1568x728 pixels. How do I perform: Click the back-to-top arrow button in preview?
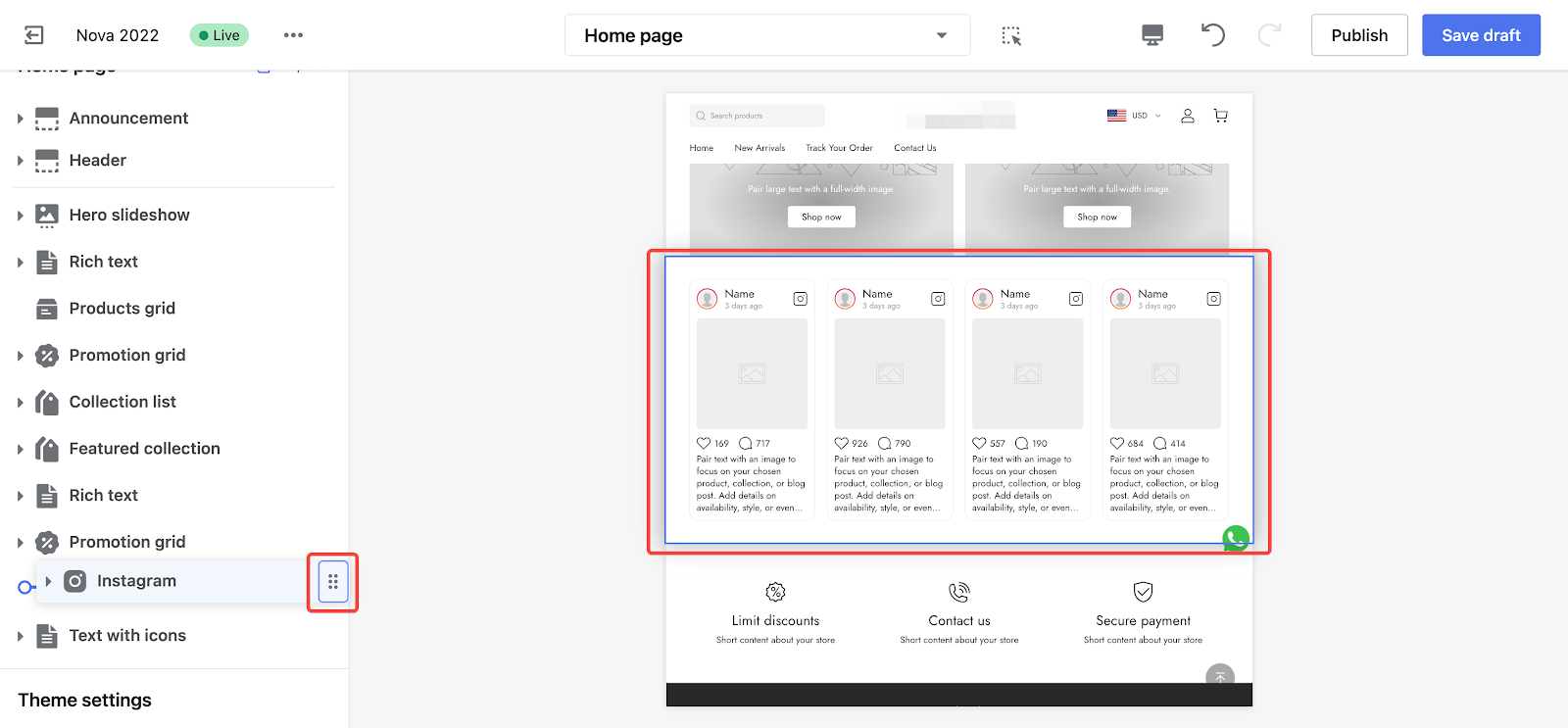(1220, 677)
